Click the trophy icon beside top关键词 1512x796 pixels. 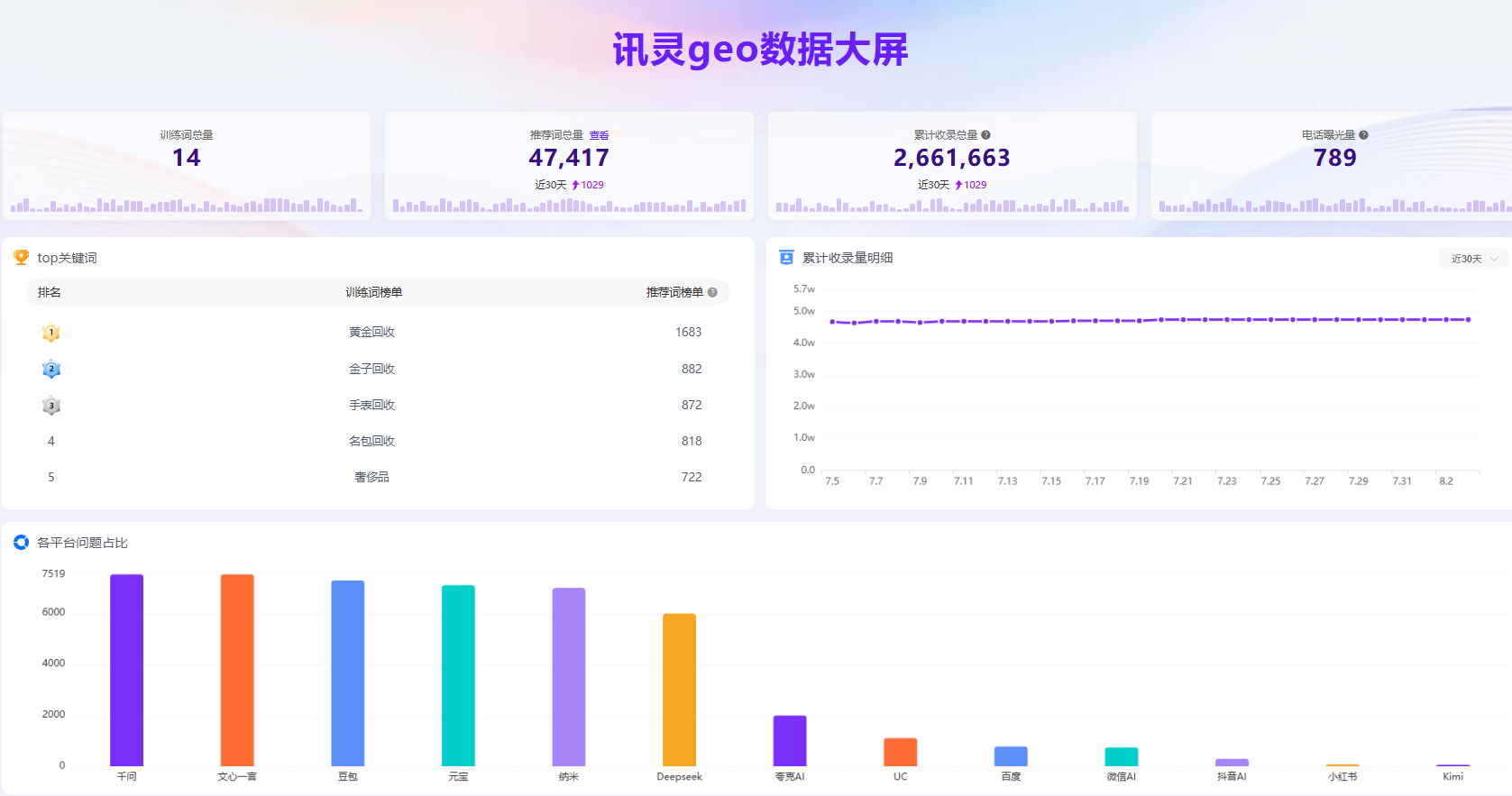(21, 258)
